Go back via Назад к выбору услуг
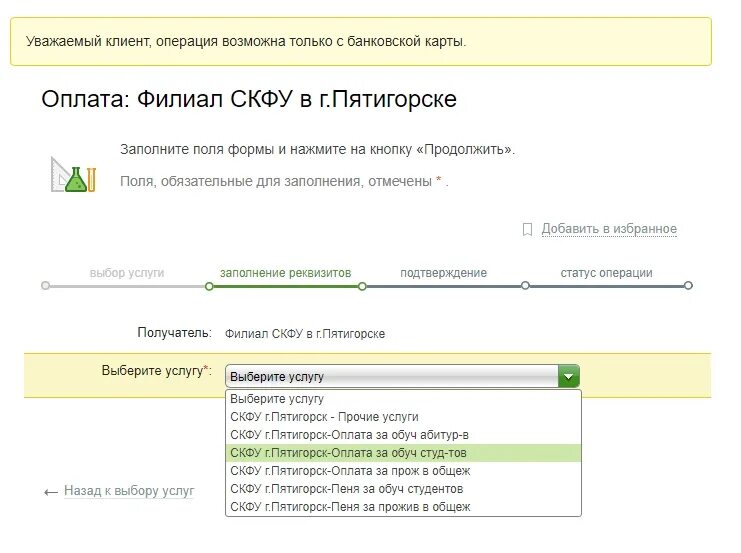This screenshot has height=553, width=741. coord(129,491)
